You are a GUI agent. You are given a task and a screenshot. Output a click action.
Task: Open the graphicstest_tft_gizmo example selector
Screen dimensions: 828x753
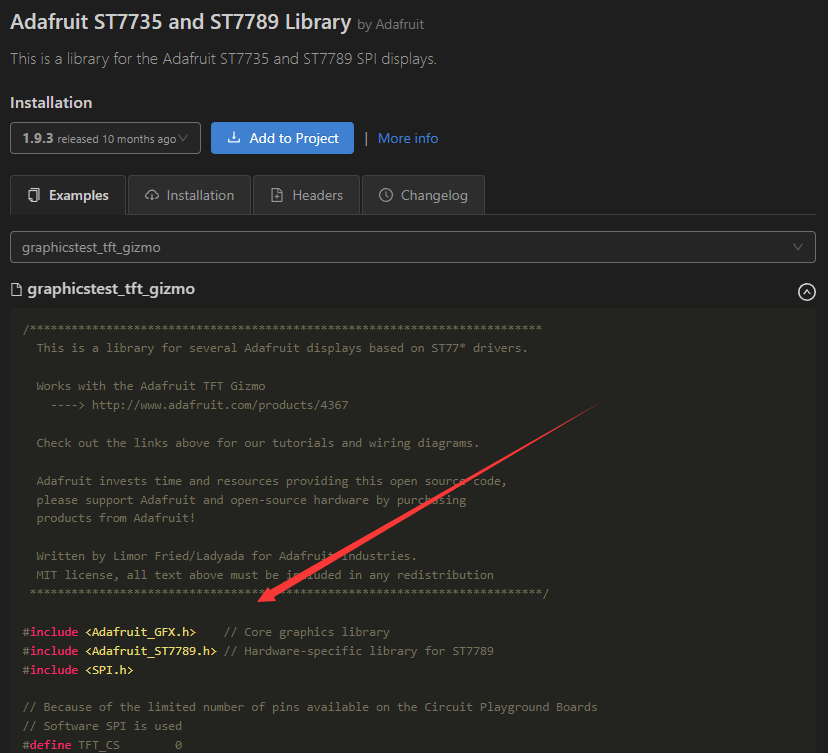413,247
